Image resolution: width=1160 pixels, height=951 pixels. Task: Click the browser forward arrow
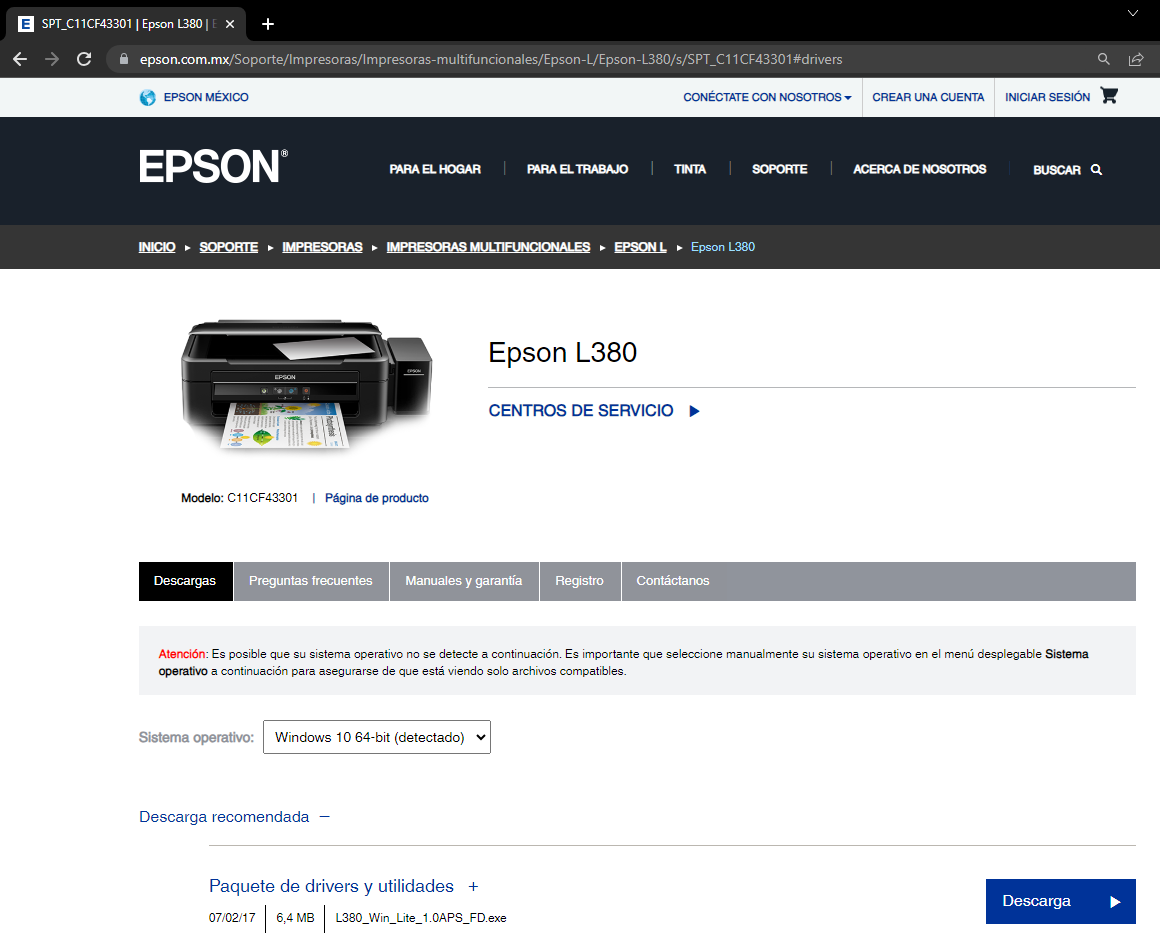52,59
